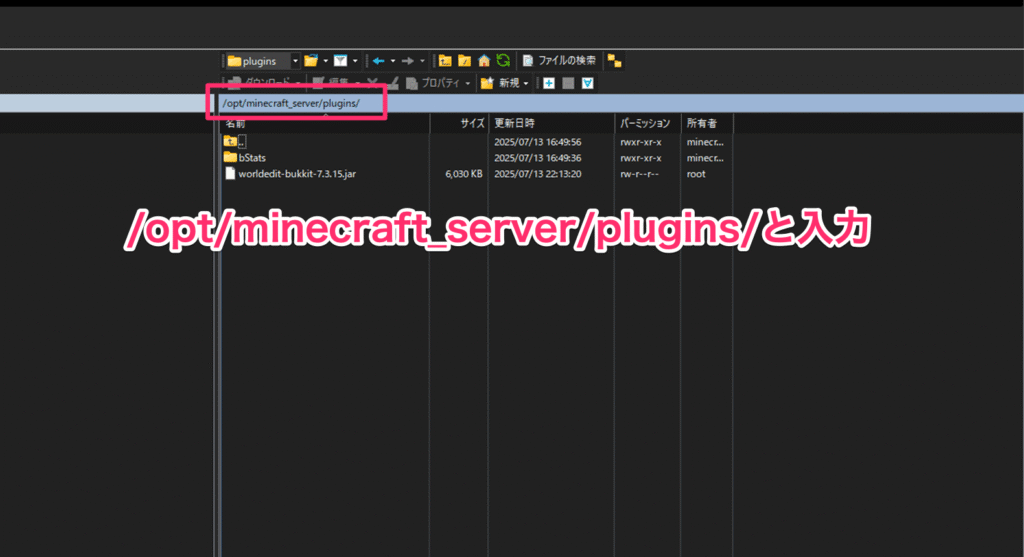The height and width of the screenshot is (557, 1024).
Task: Click the select files plus icon
Action: (549, 83)
